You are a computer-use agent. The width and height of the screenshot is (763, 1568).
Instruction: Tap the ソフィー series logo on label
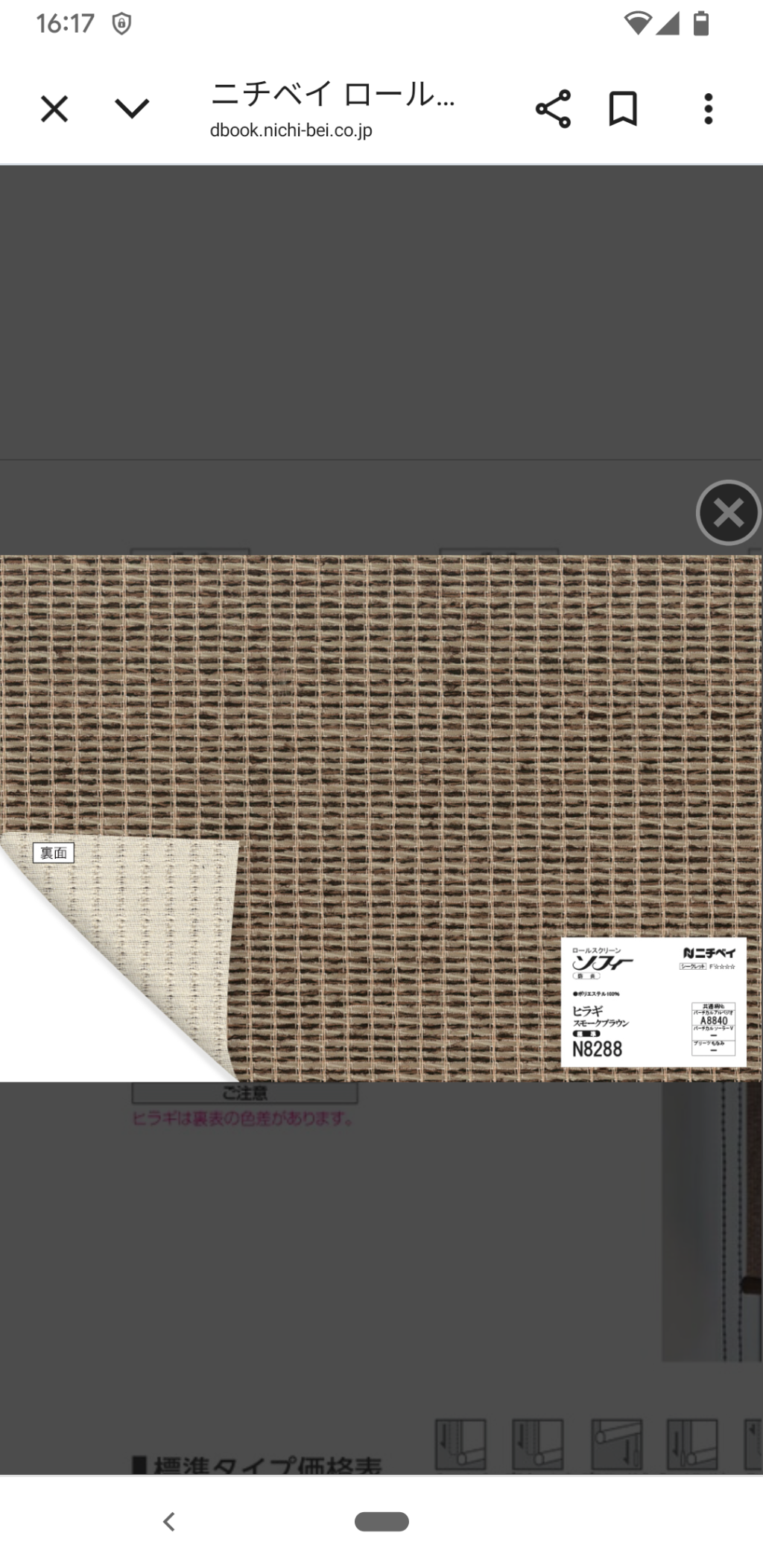click(602, 963)
